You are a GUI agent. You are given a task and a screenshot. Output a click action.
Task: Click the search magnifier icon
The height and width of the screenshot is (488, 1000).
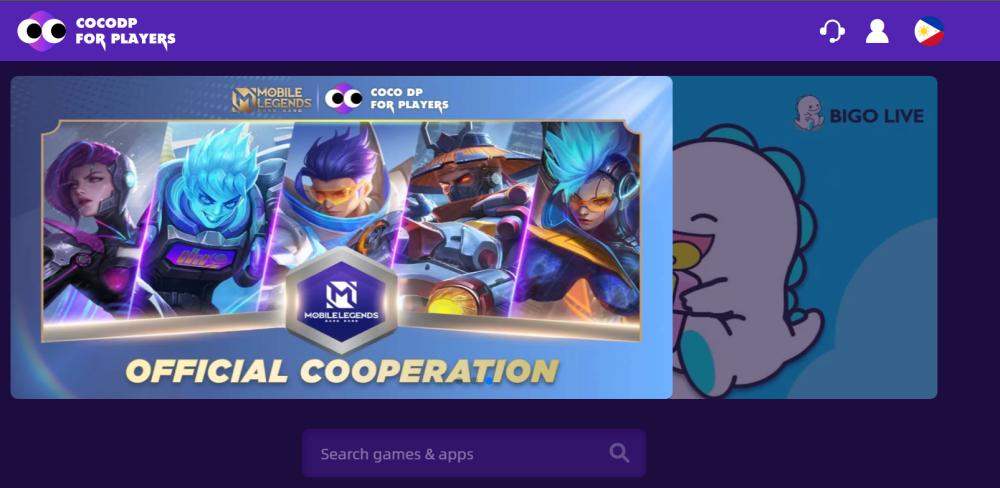(619, 454)
